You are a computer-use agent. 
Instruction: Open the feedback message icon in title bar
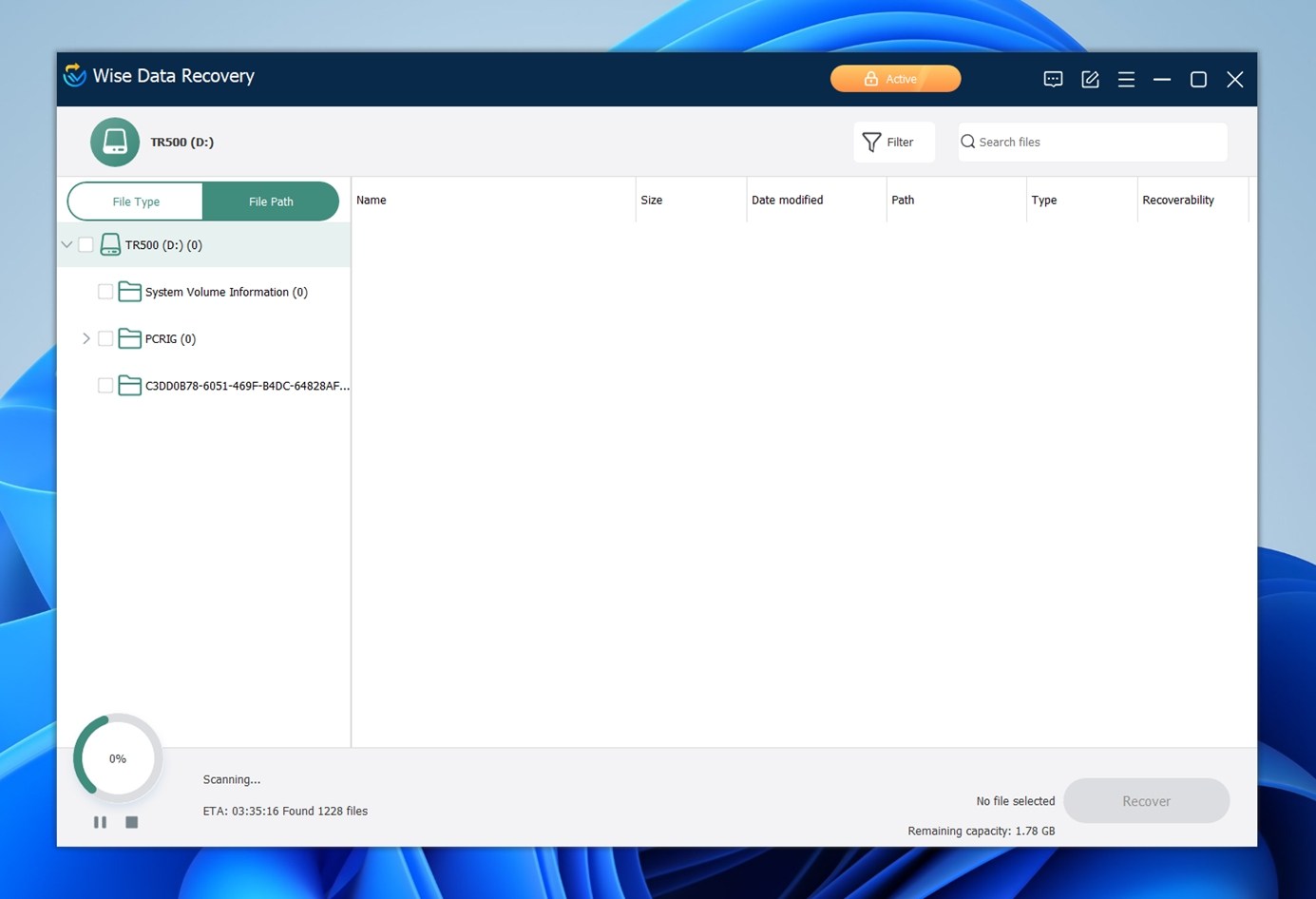pos(1053,80)
